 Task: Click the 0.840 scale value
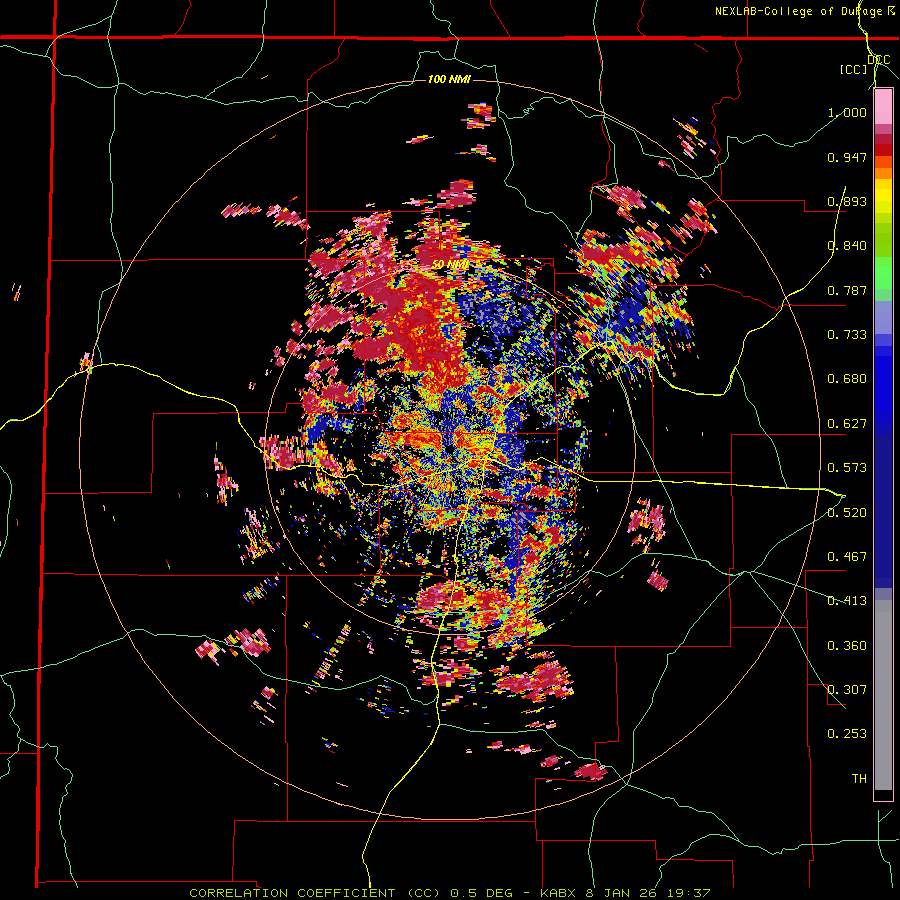point(847,246)
